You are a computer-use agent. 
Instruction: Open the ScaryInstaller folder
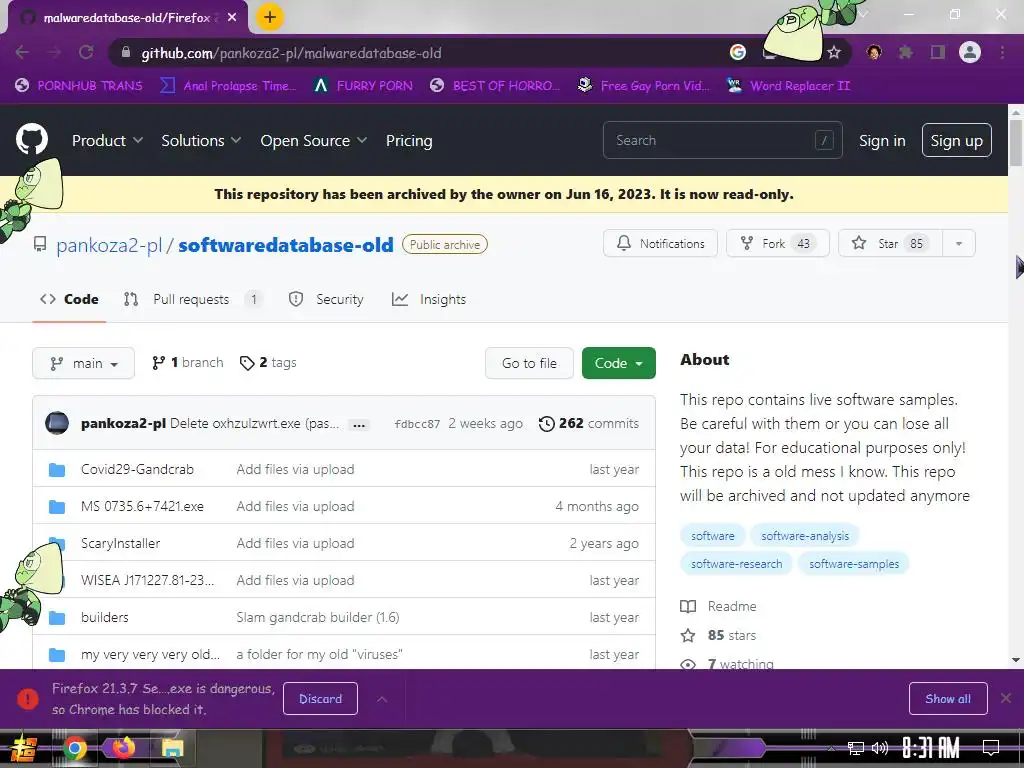pyautogui.click(x=120, y=543)
